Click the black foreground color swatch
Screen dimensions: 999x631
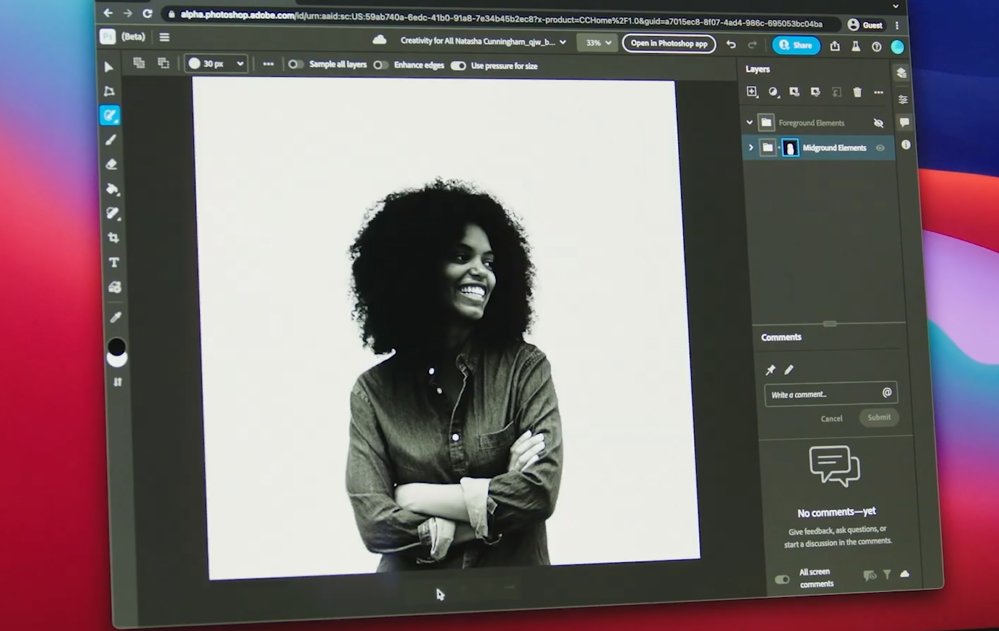(x=116, y=346)
